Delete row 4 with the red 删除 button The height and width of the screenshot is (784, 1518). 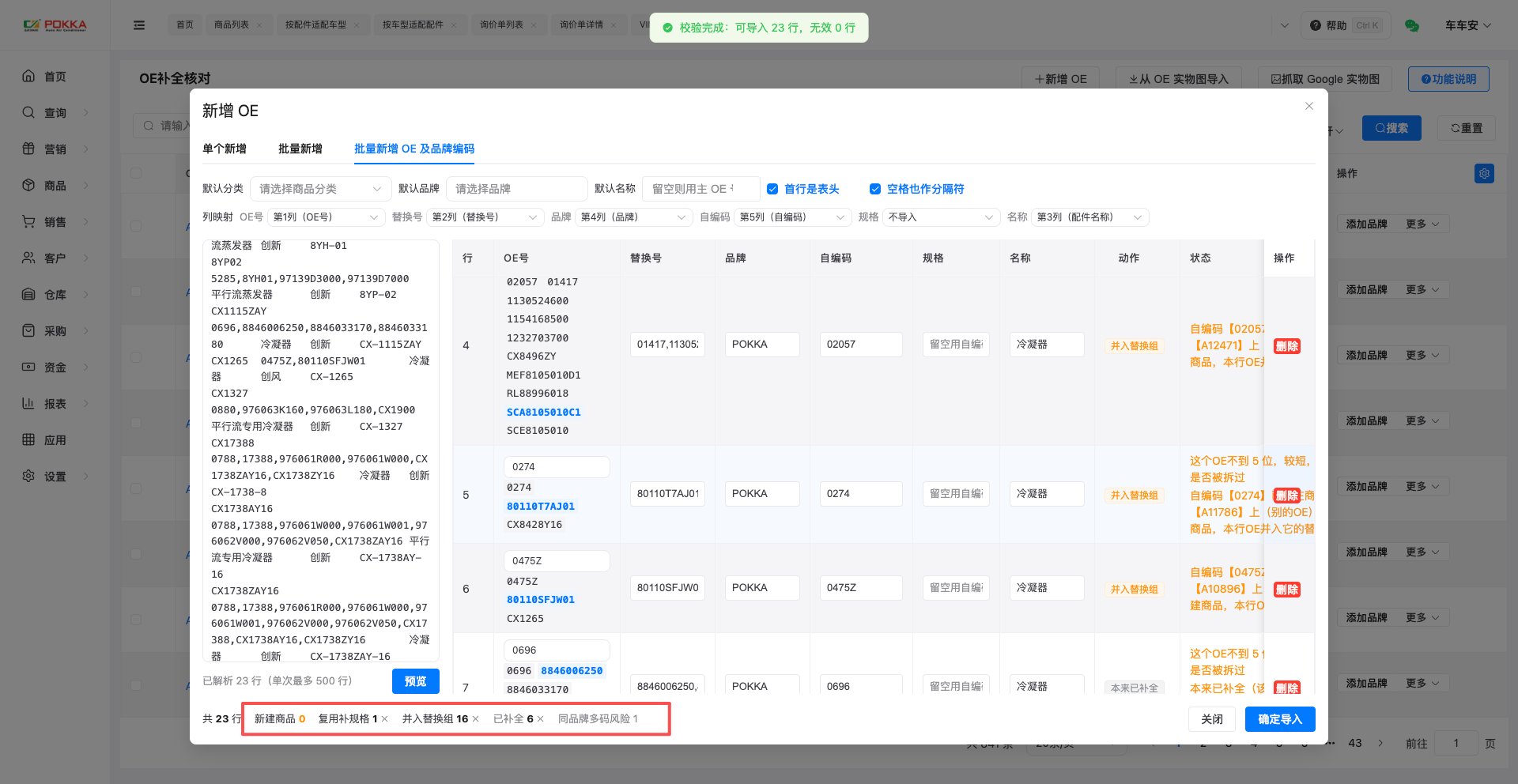coord(1287,346)
